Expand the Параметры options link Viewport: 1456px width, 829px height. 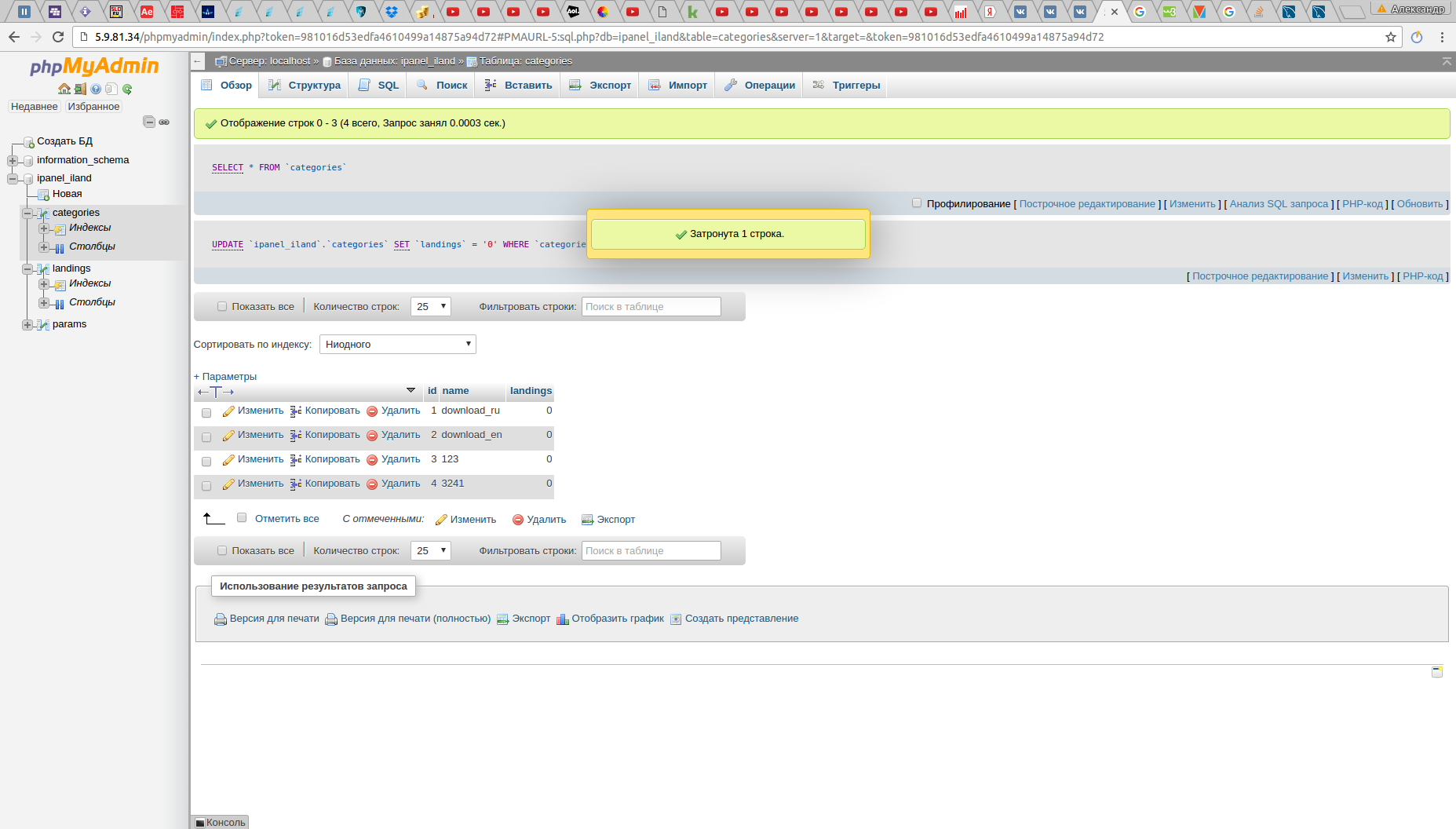(x=225, y=377)
